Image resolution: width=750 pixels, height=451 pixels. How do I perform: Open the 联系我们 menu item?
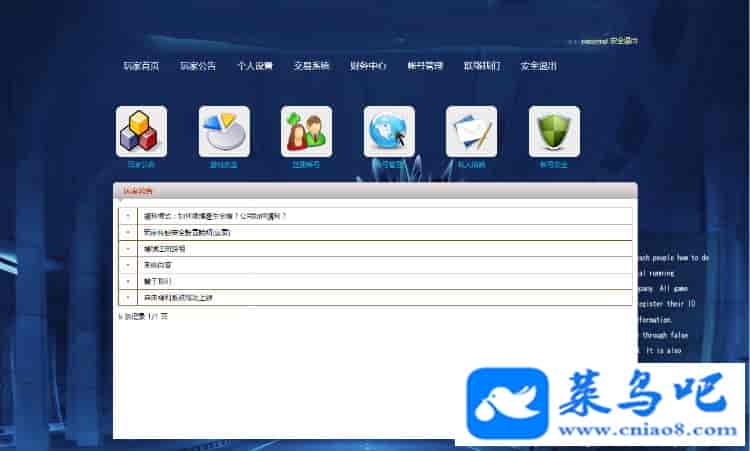pos(482,66)
